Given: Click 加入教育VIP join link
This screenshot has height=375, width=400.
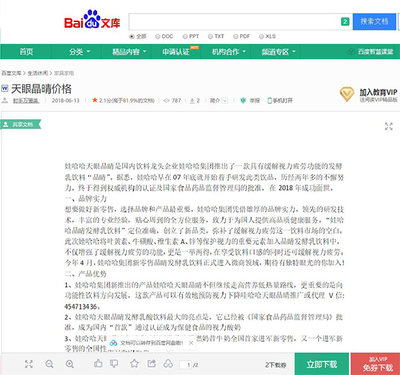Looking at the screenshot, I should 378,92.
